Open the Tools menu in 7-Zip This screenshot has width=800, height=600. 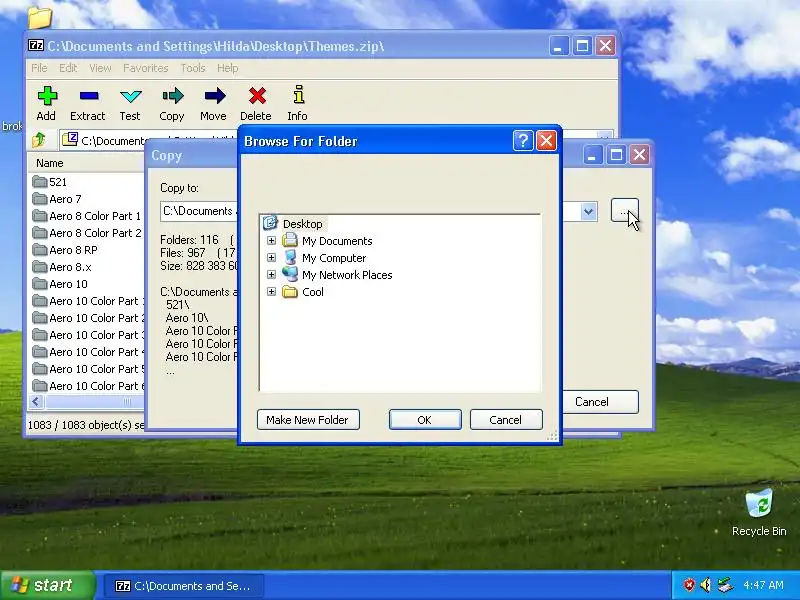[x=192, y=68]
